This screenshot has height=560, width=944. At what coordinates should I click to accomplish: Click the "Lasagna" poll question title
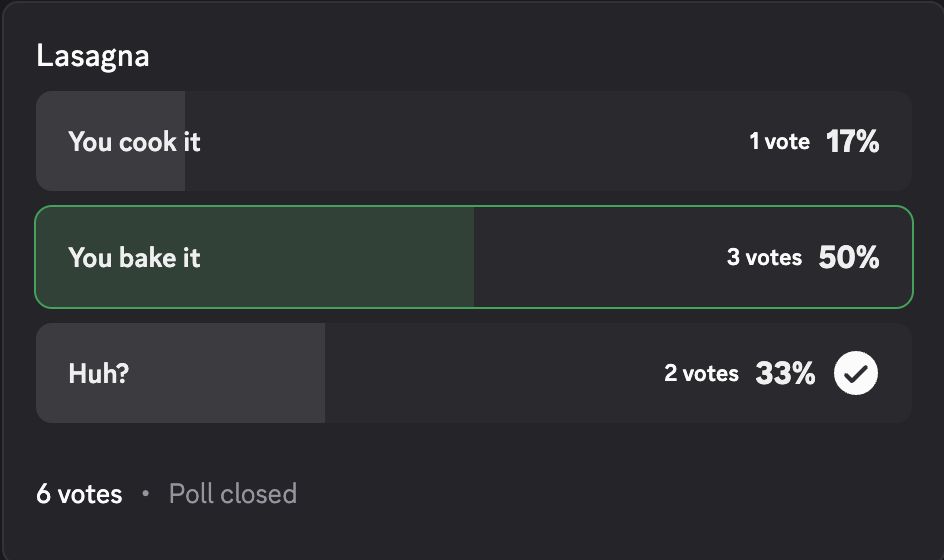[x=92, y=56]
